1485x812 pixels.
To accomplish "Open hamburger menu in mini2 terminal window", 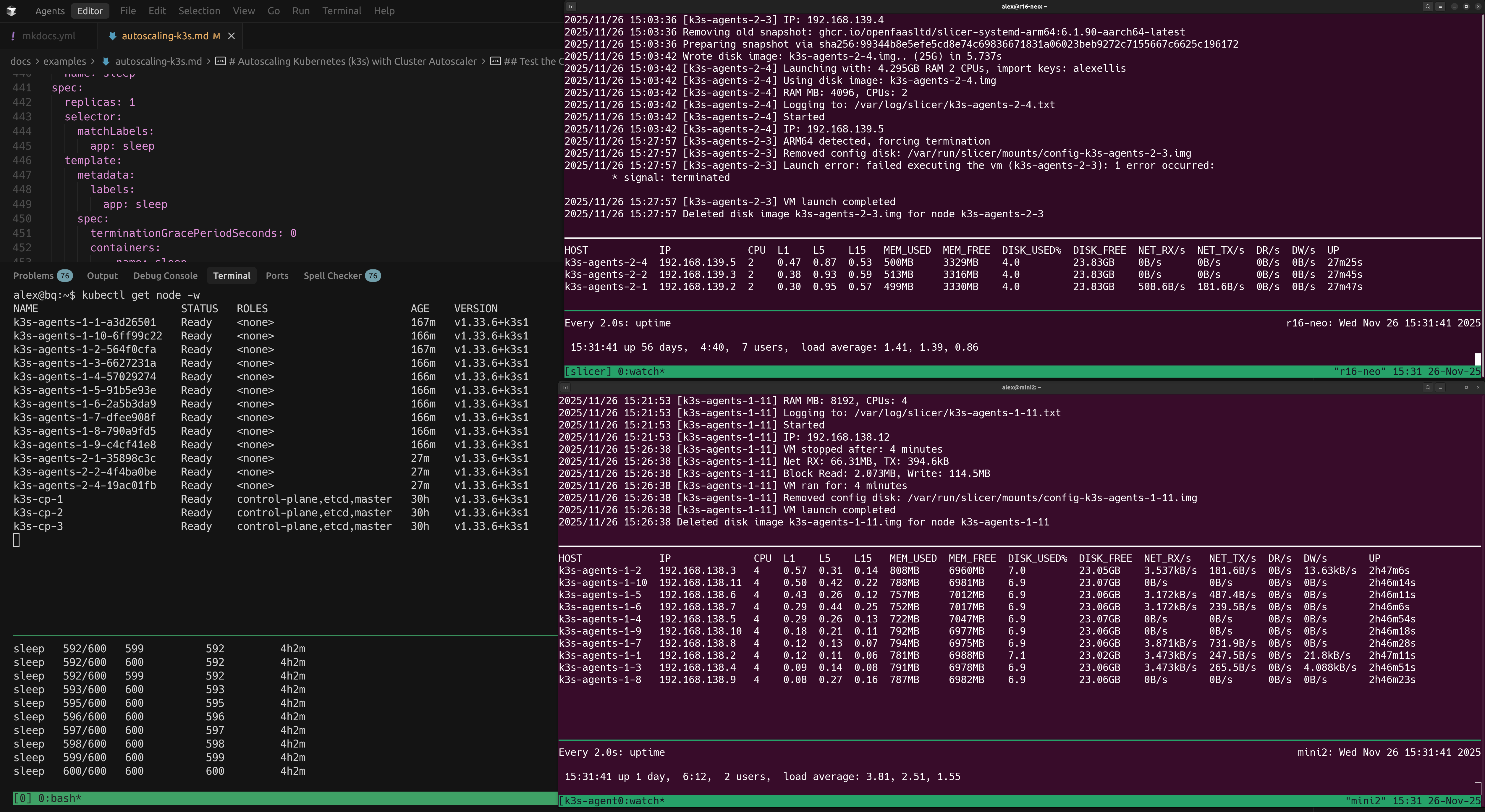I will [1440, 387].
